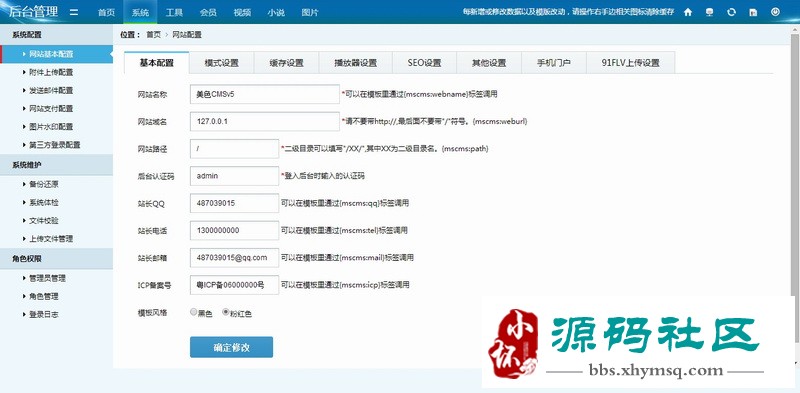The width and height of the screenshot is (800, 393).
Task: Open the 工具 top menu
Action: 174,12
